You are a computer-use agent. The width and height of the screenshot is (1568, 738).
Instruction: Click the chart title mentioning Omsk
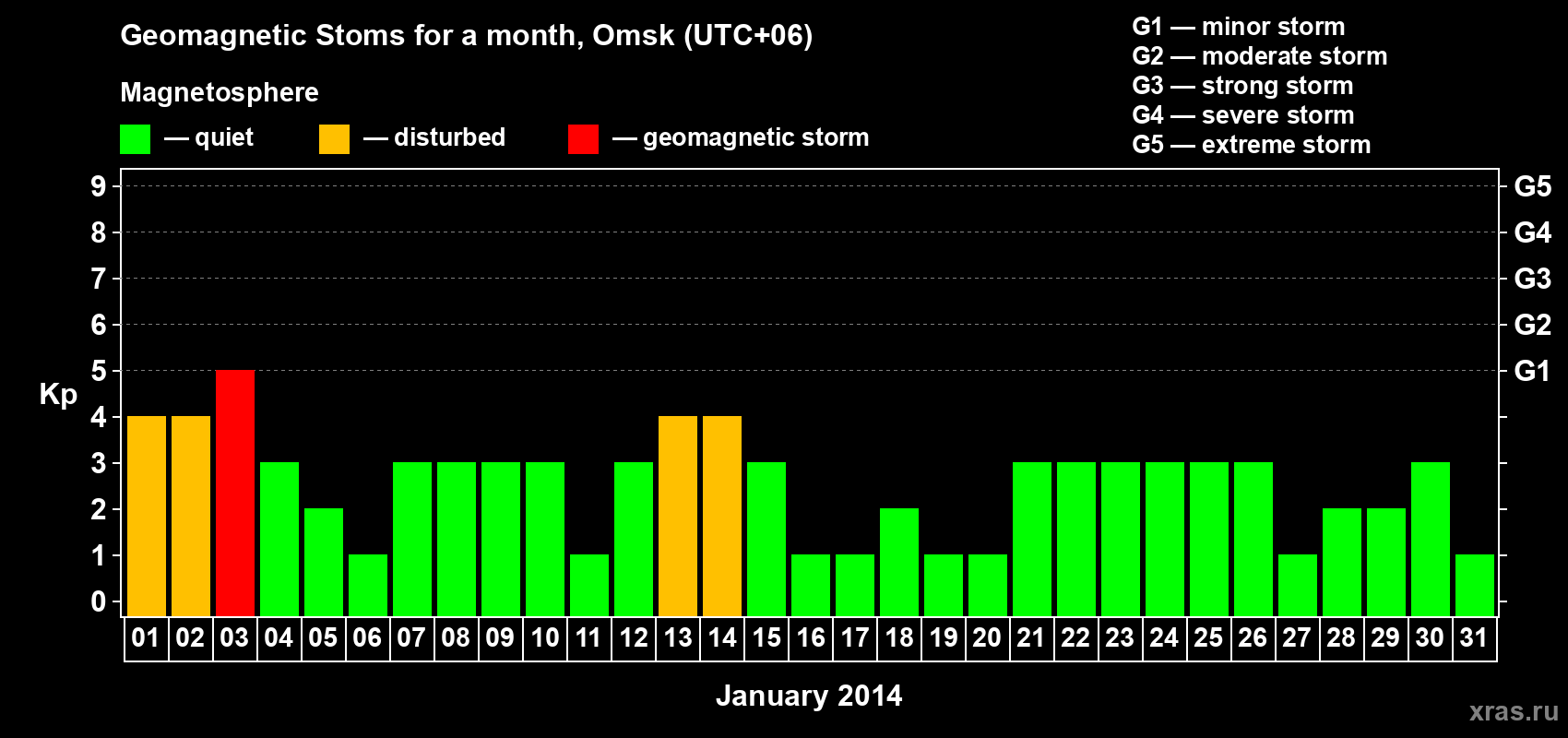467,36
